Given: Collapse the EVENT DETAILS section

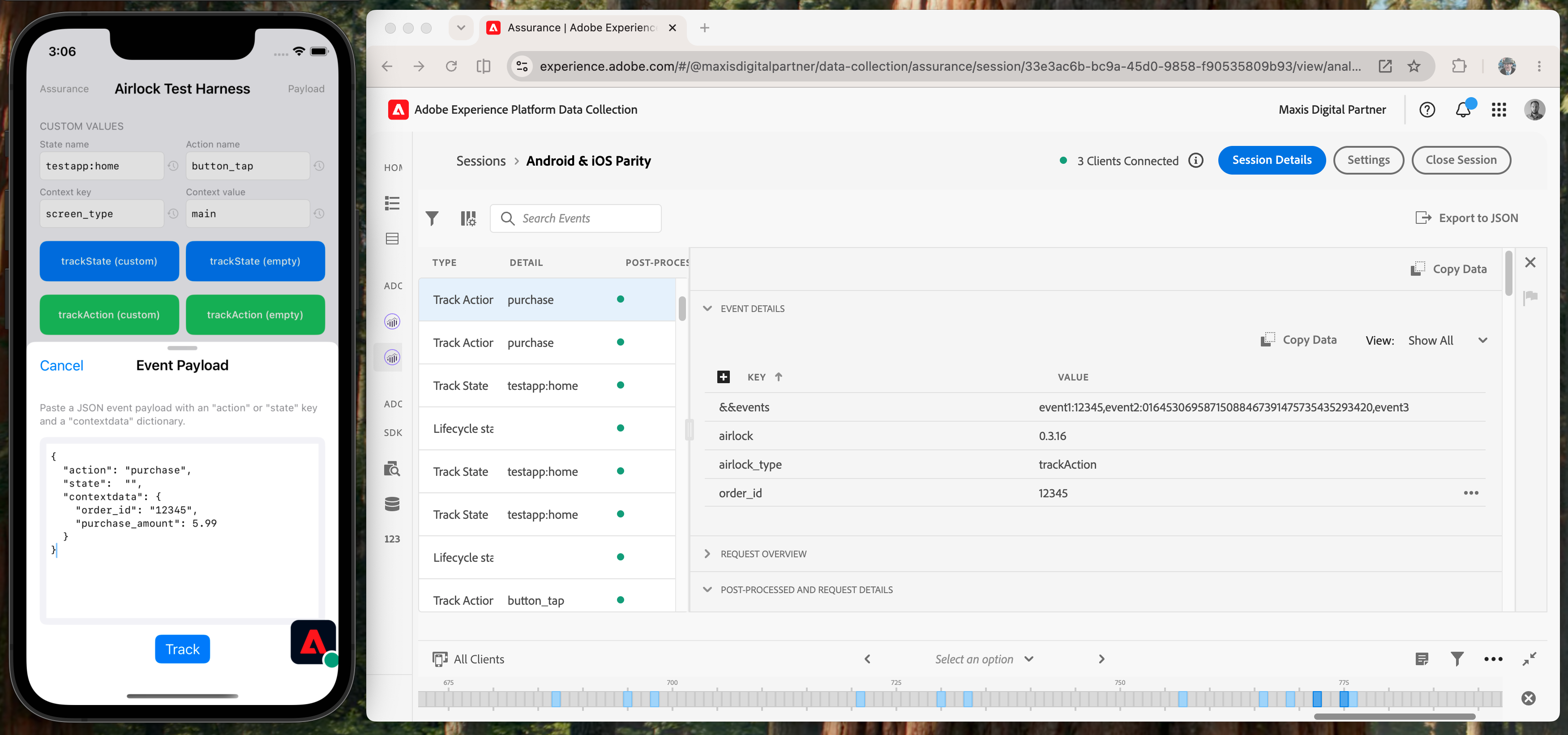Looking at the screenshot, I should click(707, 308).
